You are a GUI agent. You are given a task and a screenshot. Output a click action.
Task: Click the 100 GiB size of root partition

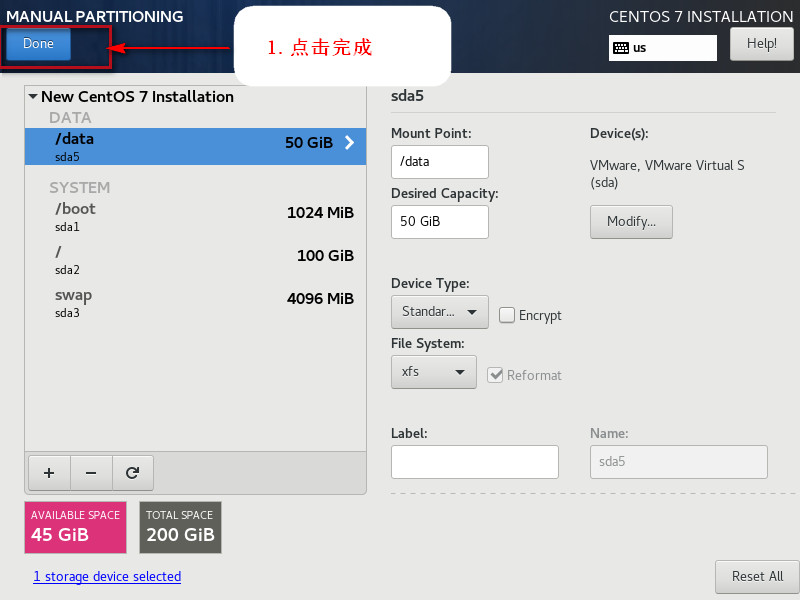(x=325, y=256)
